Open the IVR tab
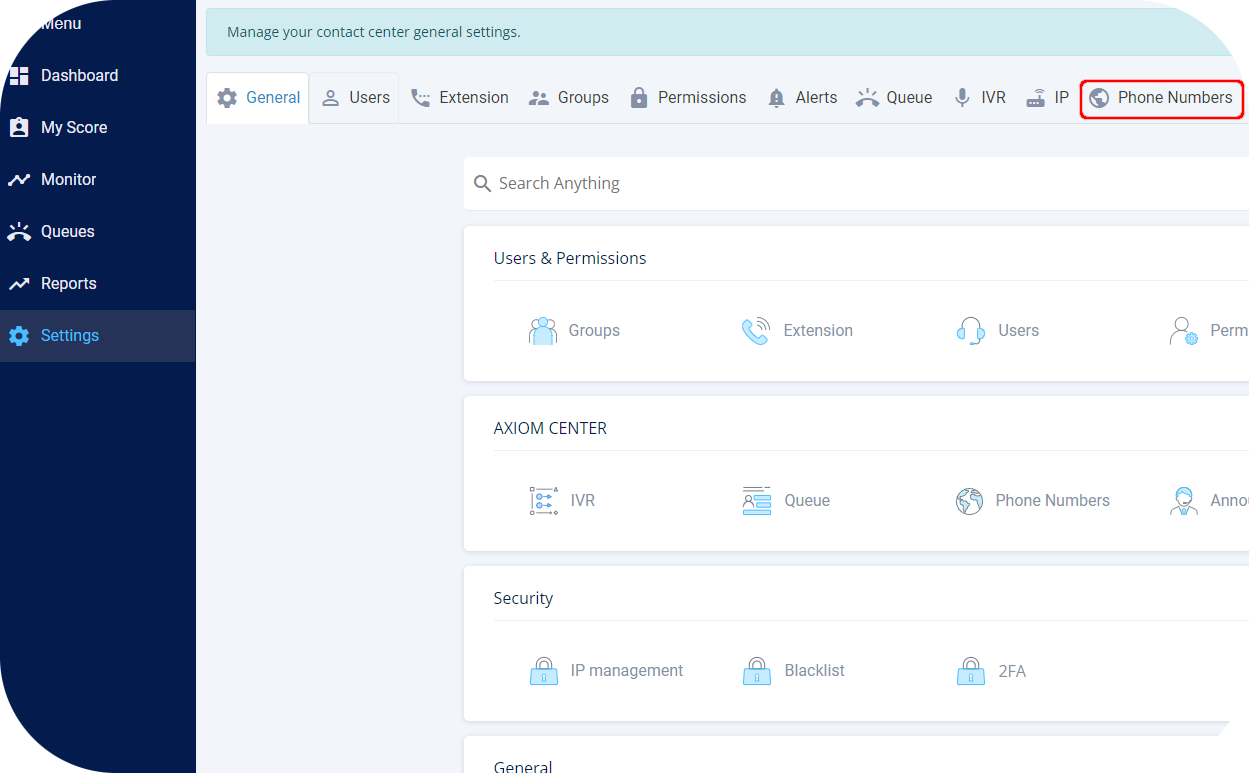1249x773 pixels. click(x=980, y=98)
